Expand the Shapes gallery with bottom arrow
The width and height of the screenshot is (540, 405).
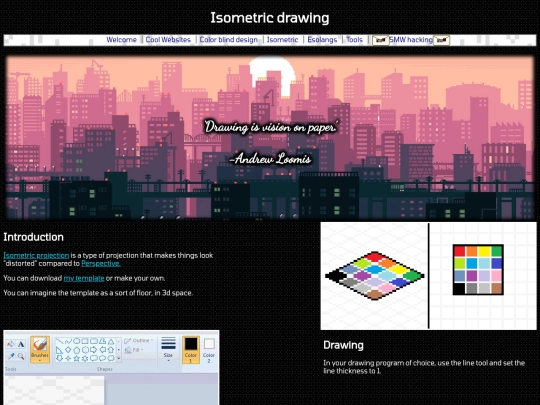[119, 358]
